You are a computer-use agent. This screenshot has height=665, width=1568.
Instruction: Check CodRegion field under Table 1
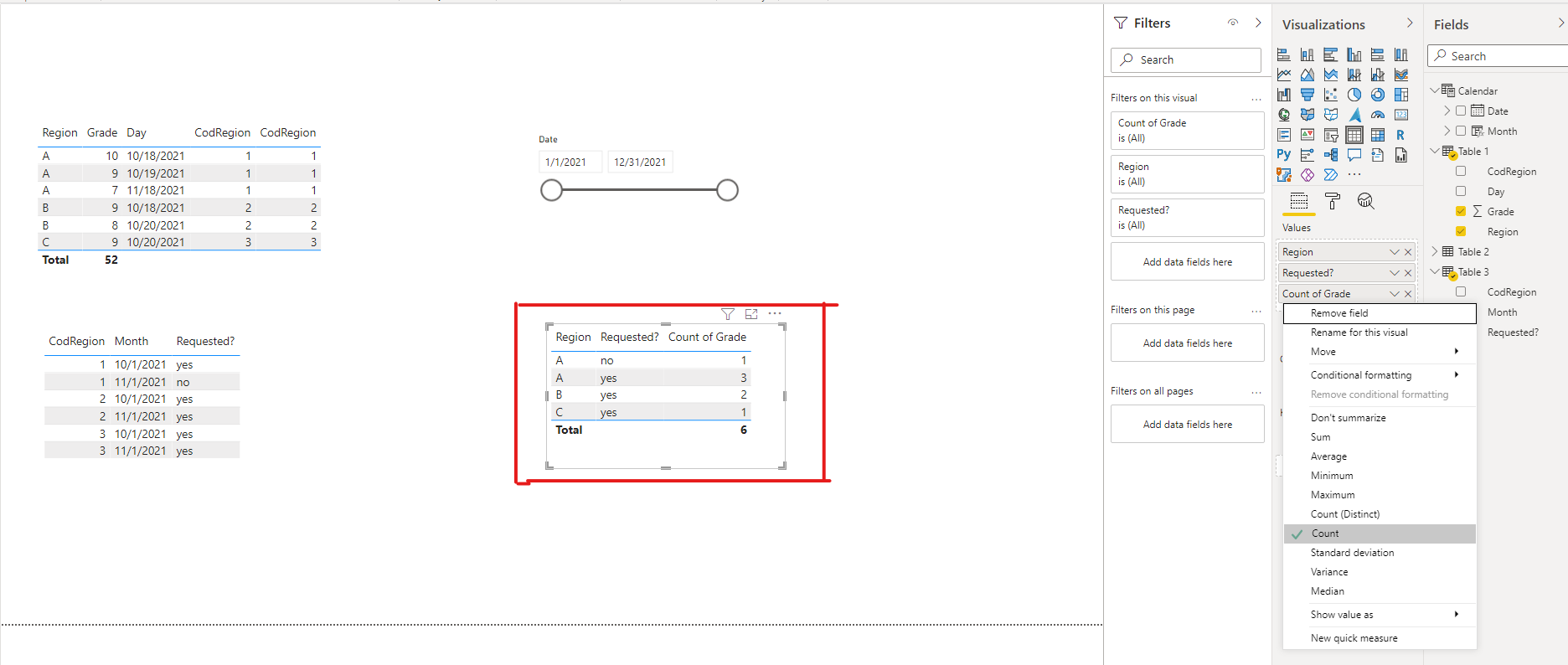[1461, 171]
